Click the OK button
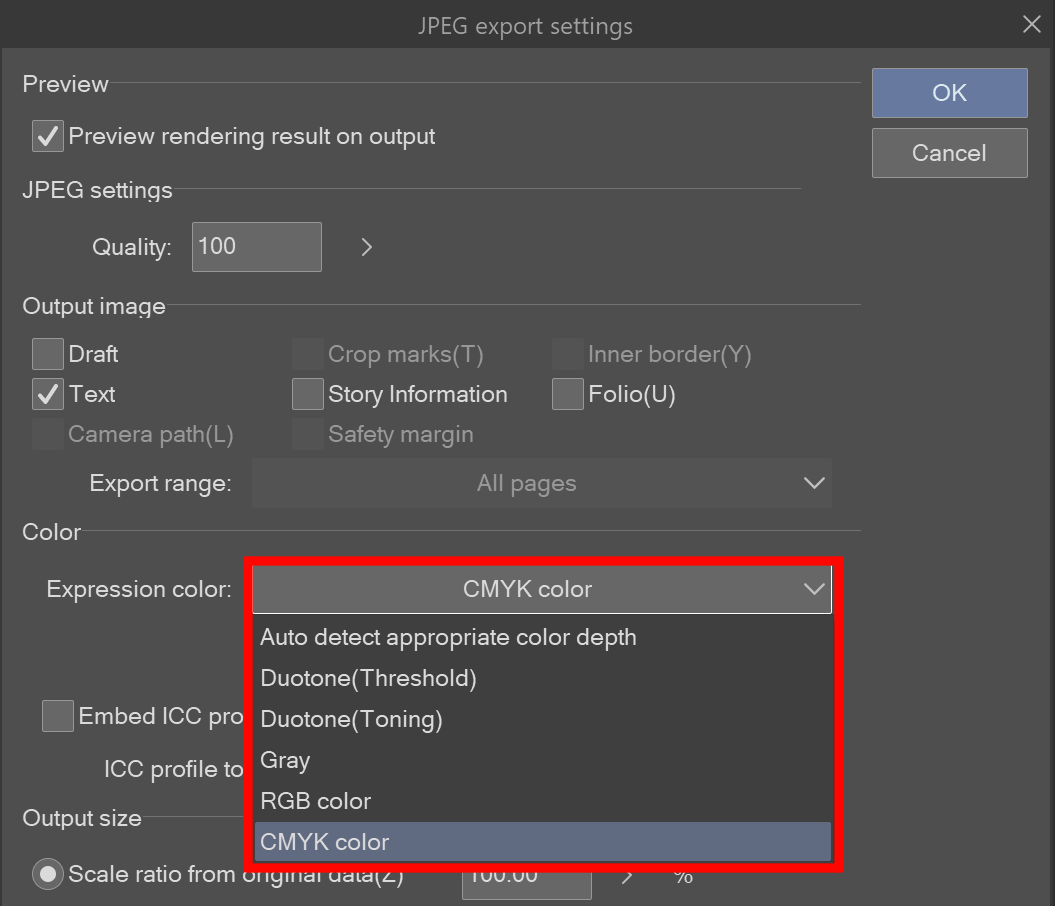This screenshot has height=906, width=1055. 949,93
